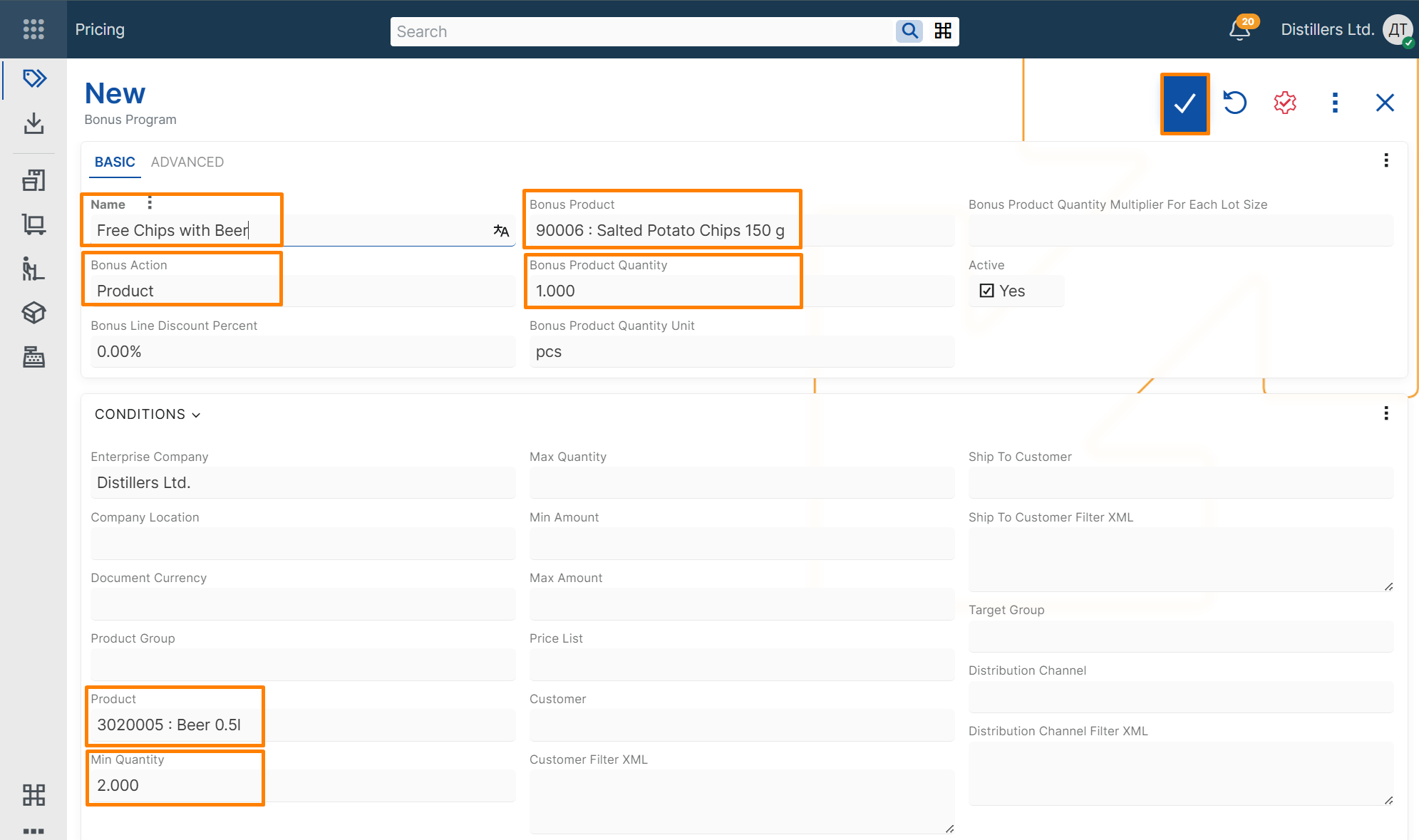Click the refresh/undo changes icon
The height and width of the screenshot is (840, 1419).
coord(1235,103)
